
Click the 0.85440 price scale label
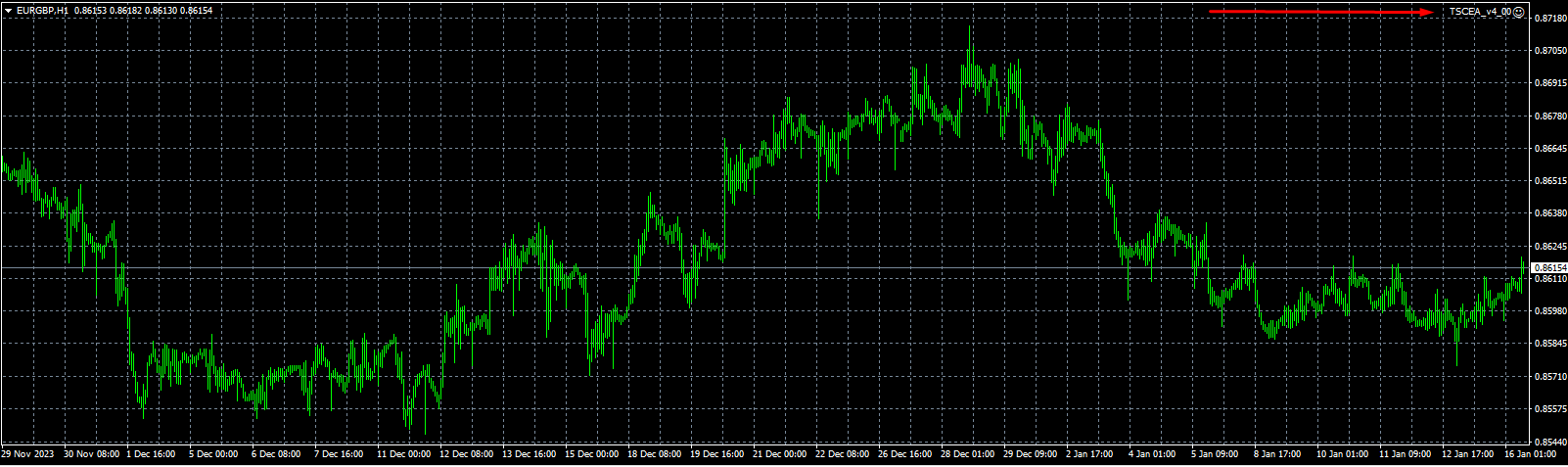coord(1548,442)
